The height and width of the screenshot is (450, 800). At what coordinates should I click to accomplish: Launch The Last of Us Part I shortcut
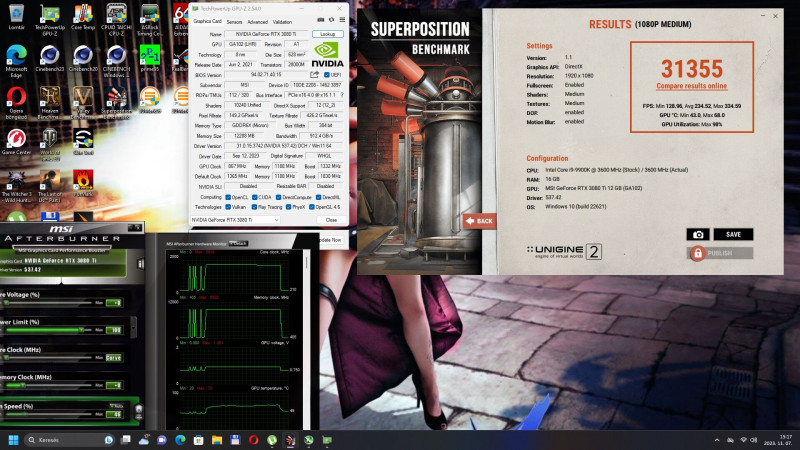tap(49, 186)
